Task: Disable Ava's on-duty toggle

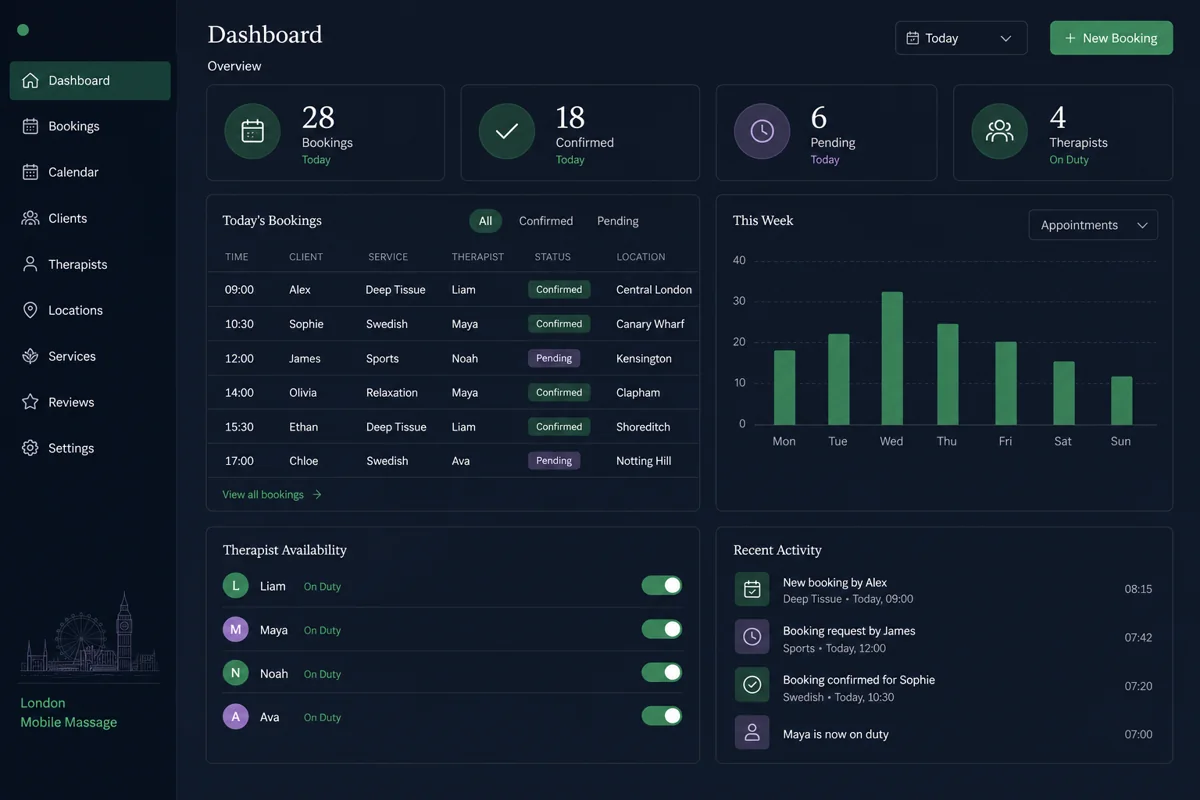Action: coord(662,716)
